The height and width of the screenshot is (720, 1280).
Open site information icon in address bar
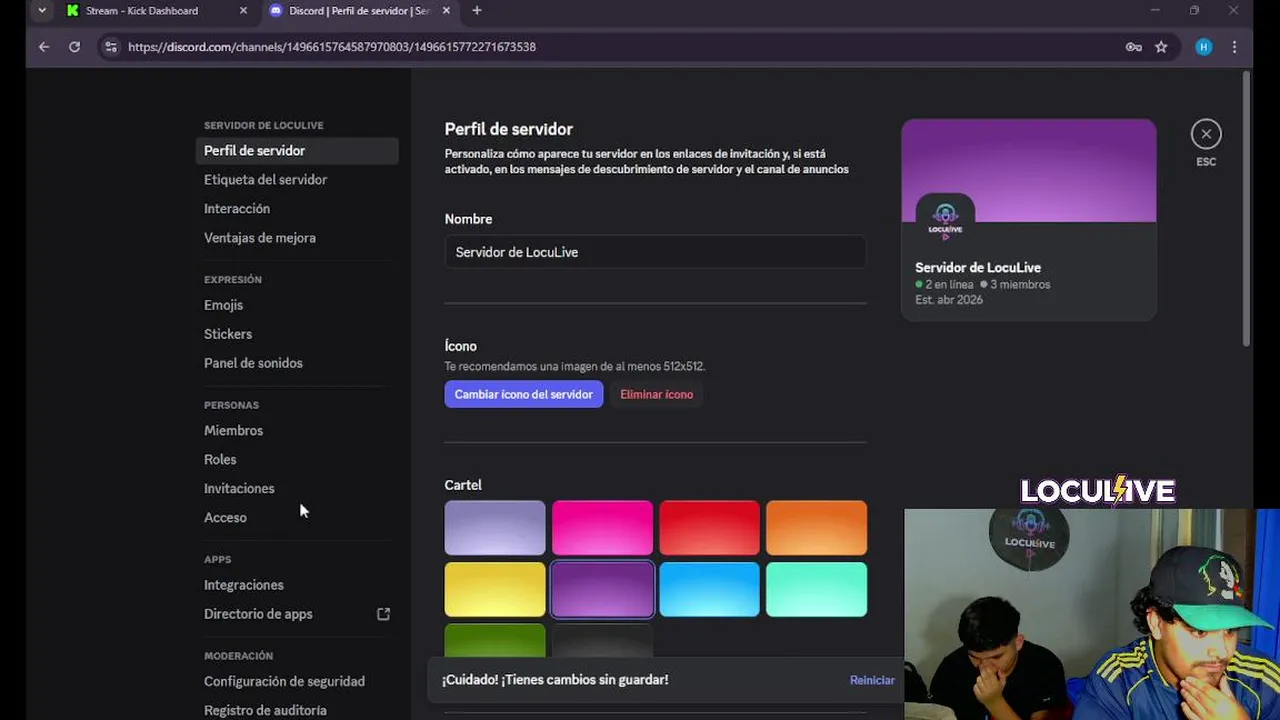[111, 47]
